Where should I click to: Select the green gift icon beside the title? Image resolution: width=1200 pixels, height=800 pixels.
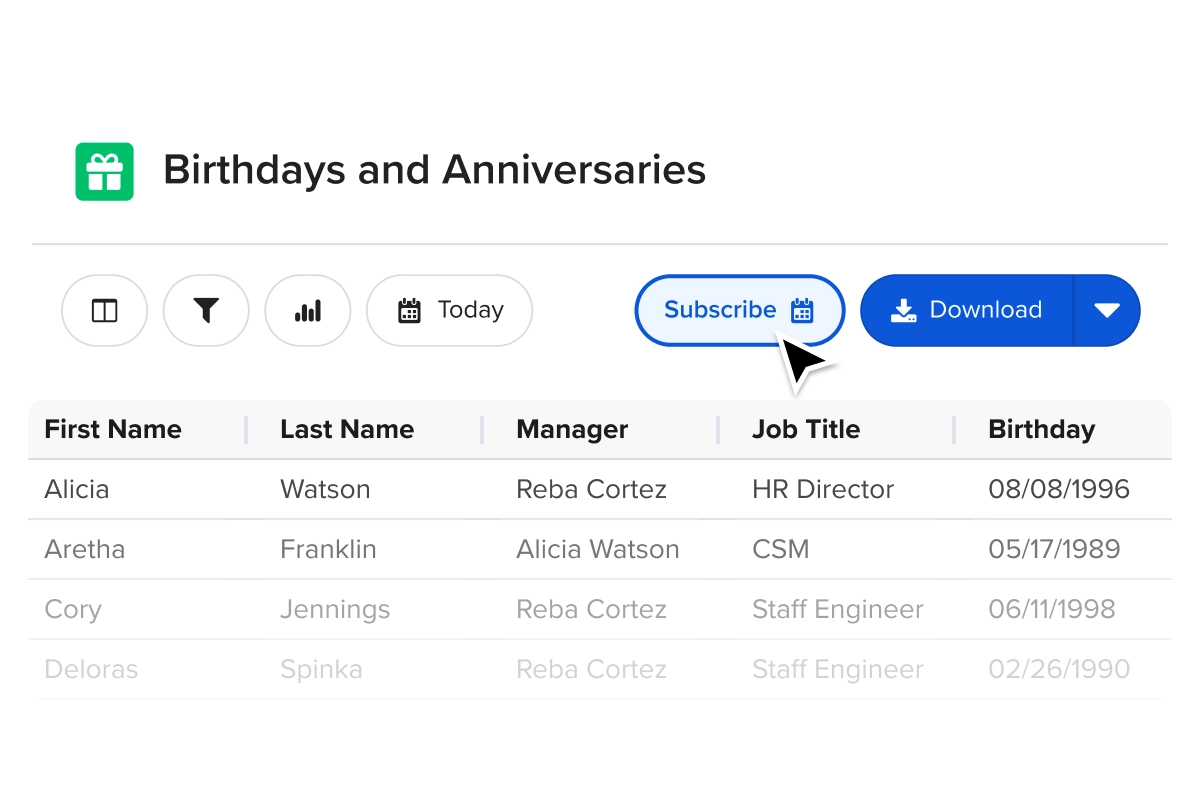pyautogui.click(x=104, y=170)
